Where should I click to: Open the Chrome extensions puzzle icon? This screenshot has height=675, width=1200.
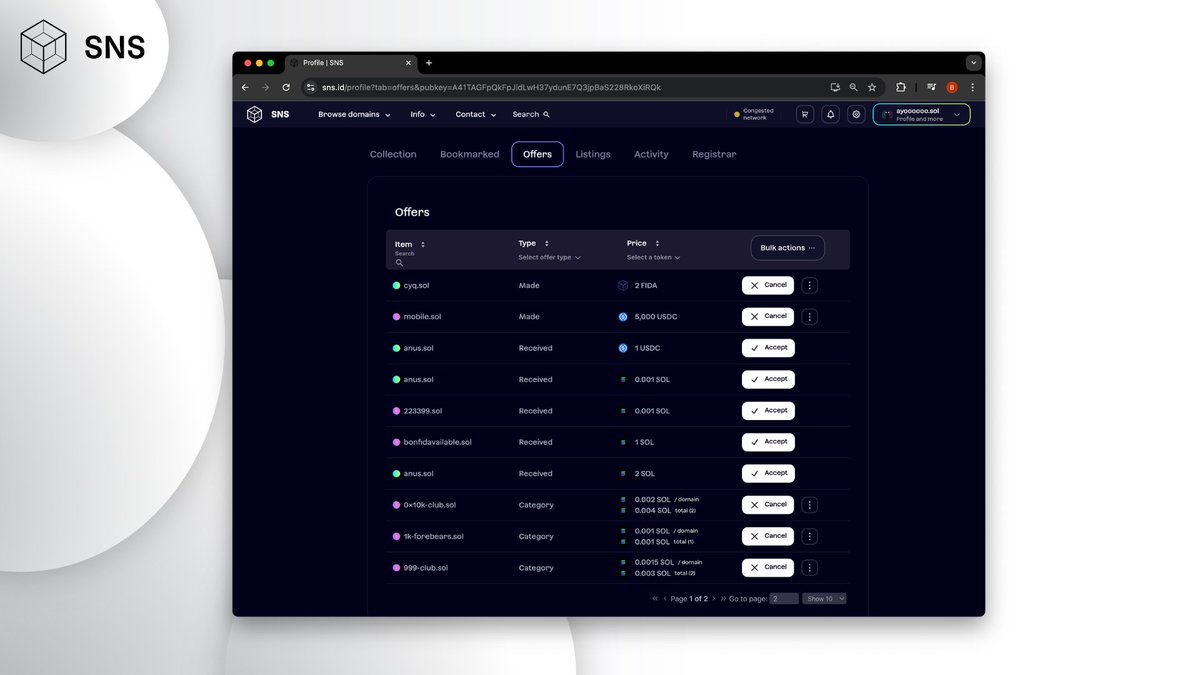click(901, 87)
